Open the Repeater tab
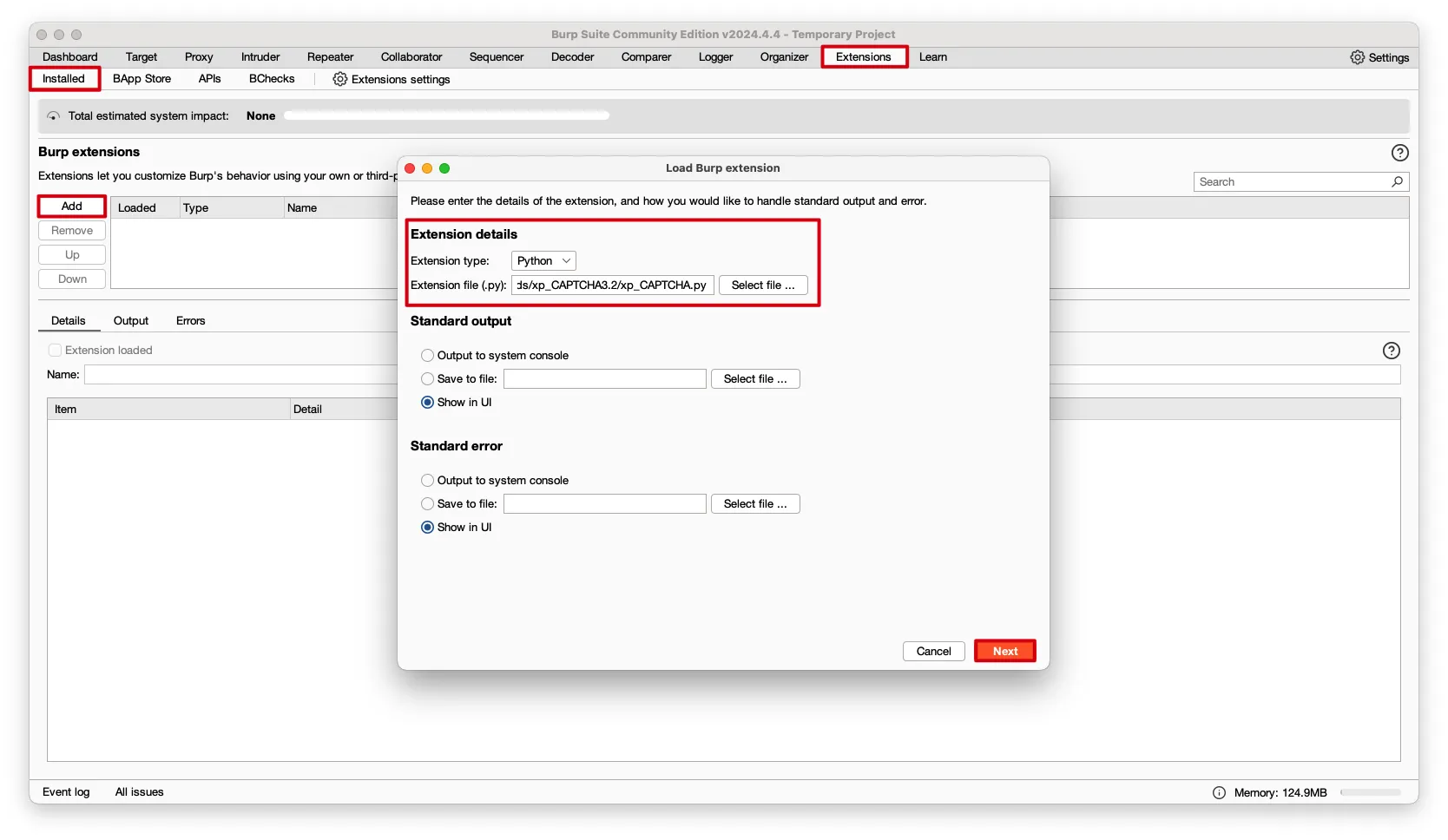Viewport: 1448px width, 840px height. pos(331,57)
